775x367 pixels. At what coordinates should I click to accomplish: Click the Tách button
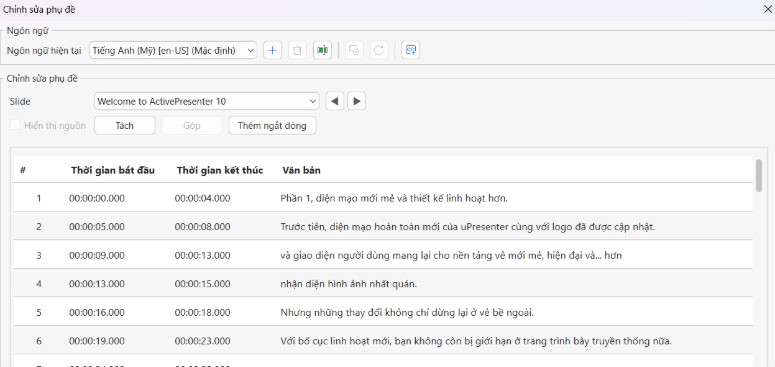pyautogui.click(x=125, y=125)
